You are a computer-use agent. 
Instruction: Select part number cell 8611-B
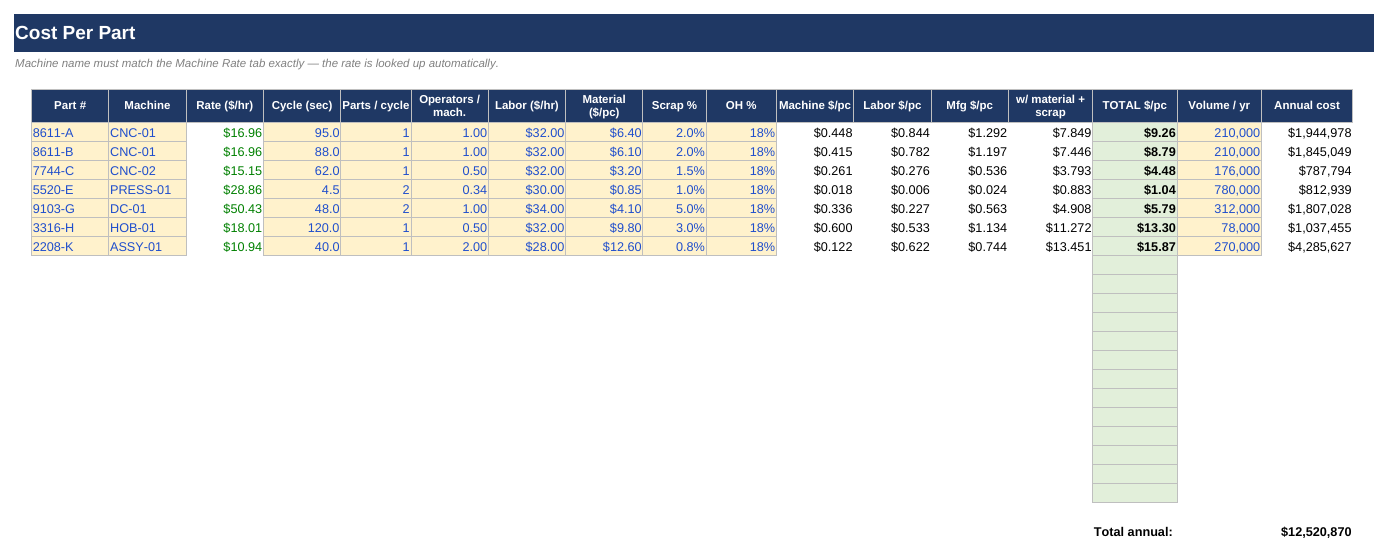coord(70,151)
